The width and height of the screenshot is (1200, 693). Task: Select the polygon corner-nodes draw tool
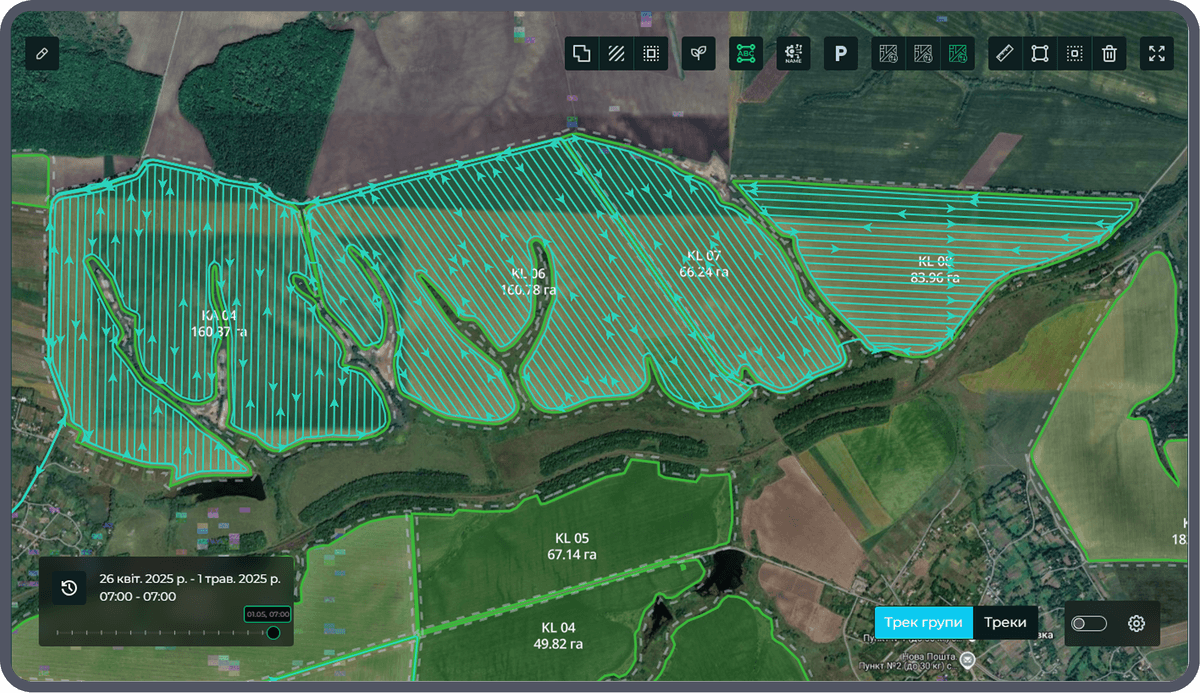[1040, 54]
